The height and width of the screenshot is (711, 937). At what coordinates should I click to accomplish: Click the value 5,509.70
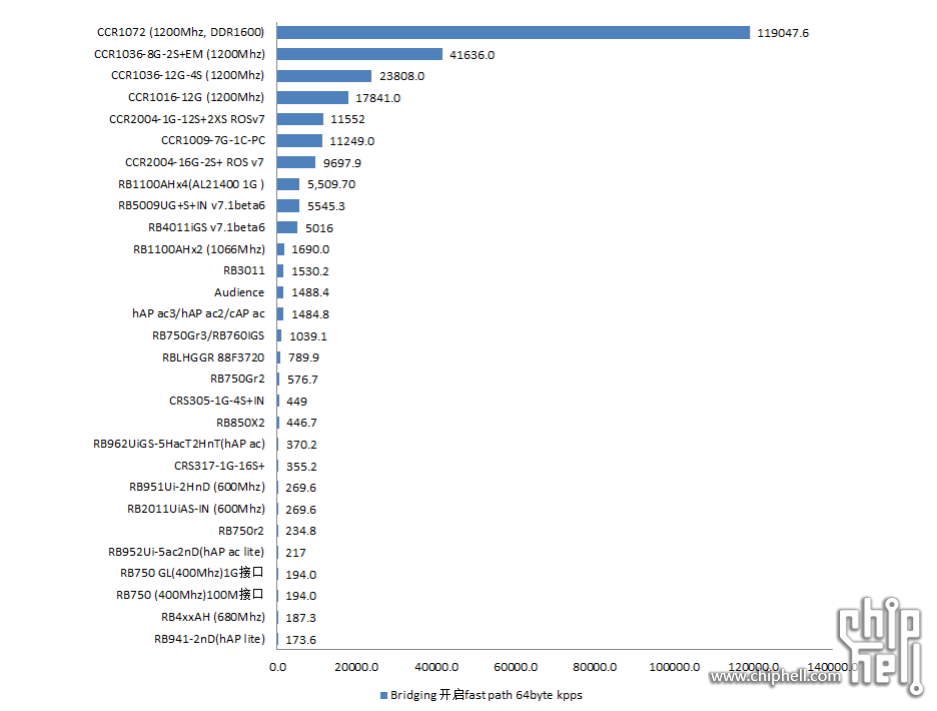[x=332, y=184]
